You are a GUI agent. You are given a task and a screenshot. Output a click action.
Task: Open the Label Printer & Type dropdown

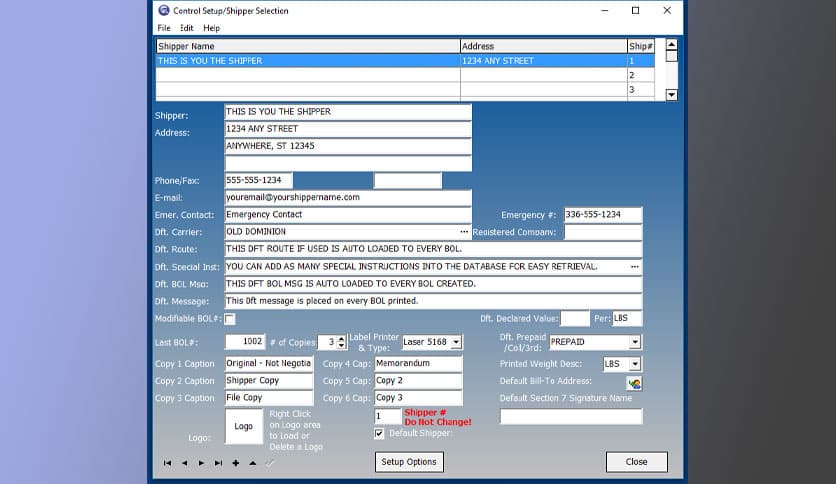click(456, 342)
